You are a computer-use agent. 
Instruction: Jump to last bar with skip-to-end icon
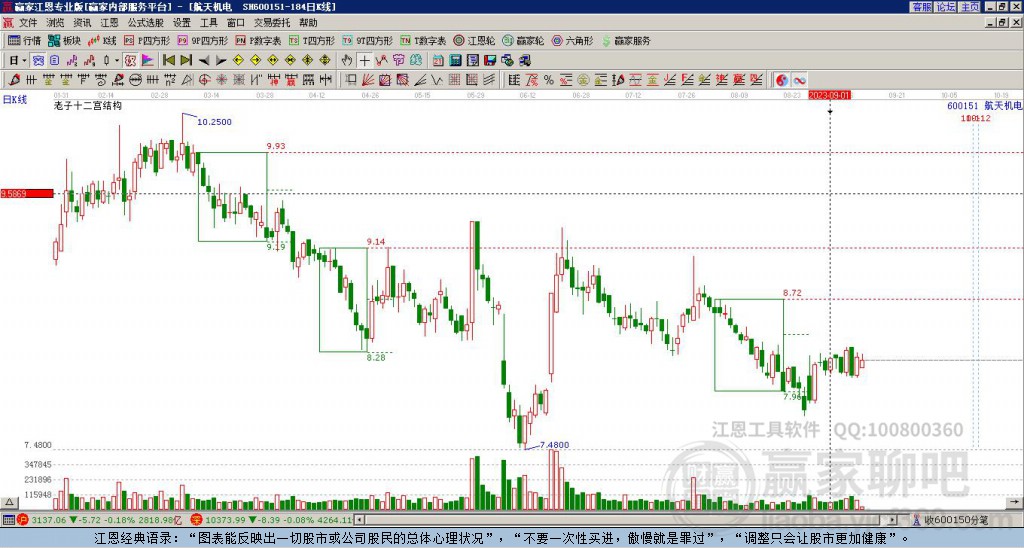[186, 60]
